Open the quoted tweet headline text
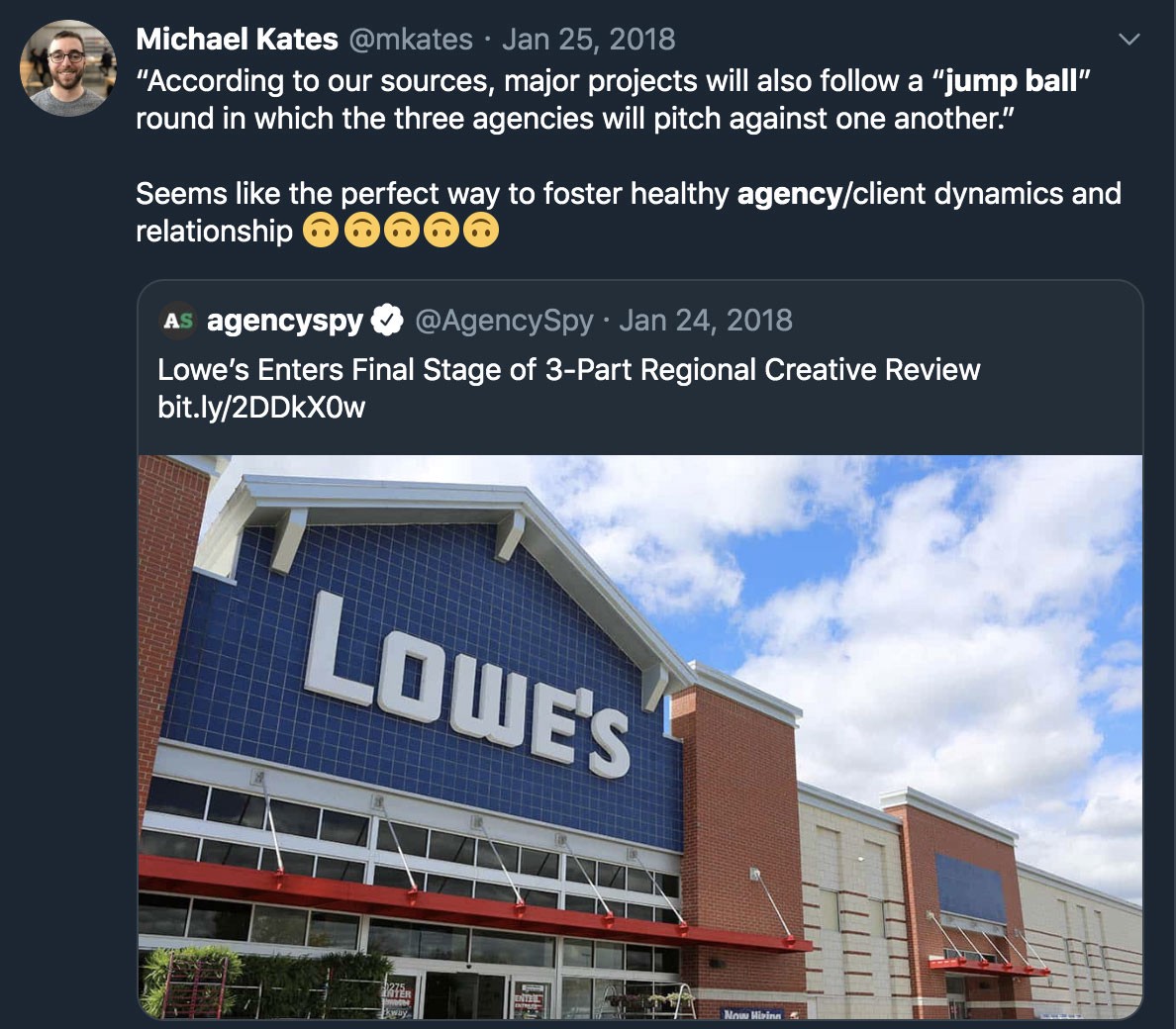Screen dimensions: 1176x1029 (569, 369)
